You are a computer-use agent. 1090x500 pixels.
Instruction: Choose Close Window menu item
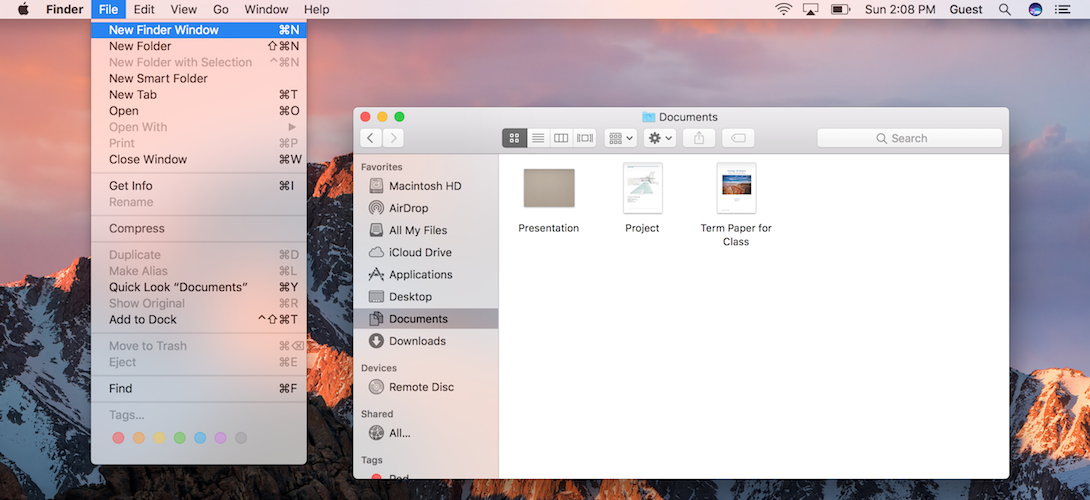[199, 159]
